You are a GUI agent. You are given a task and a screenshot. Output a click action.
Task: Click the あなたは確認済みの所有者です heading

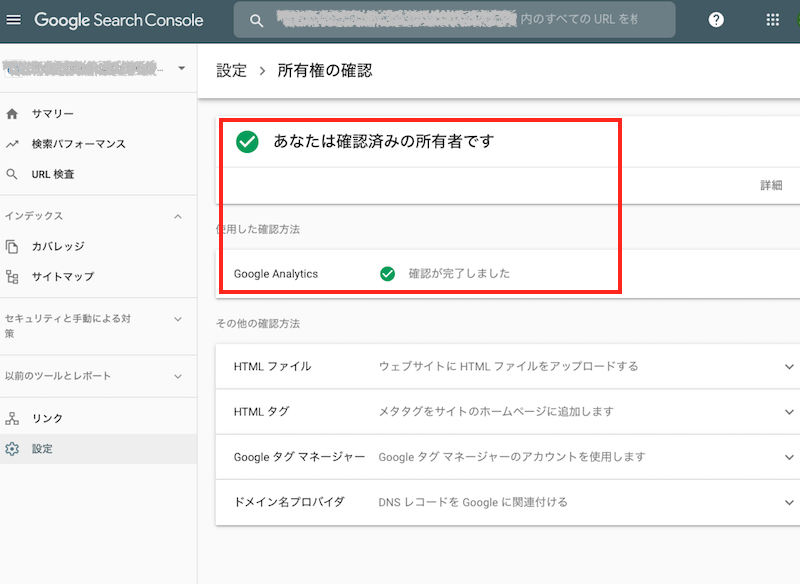(384, 141)
